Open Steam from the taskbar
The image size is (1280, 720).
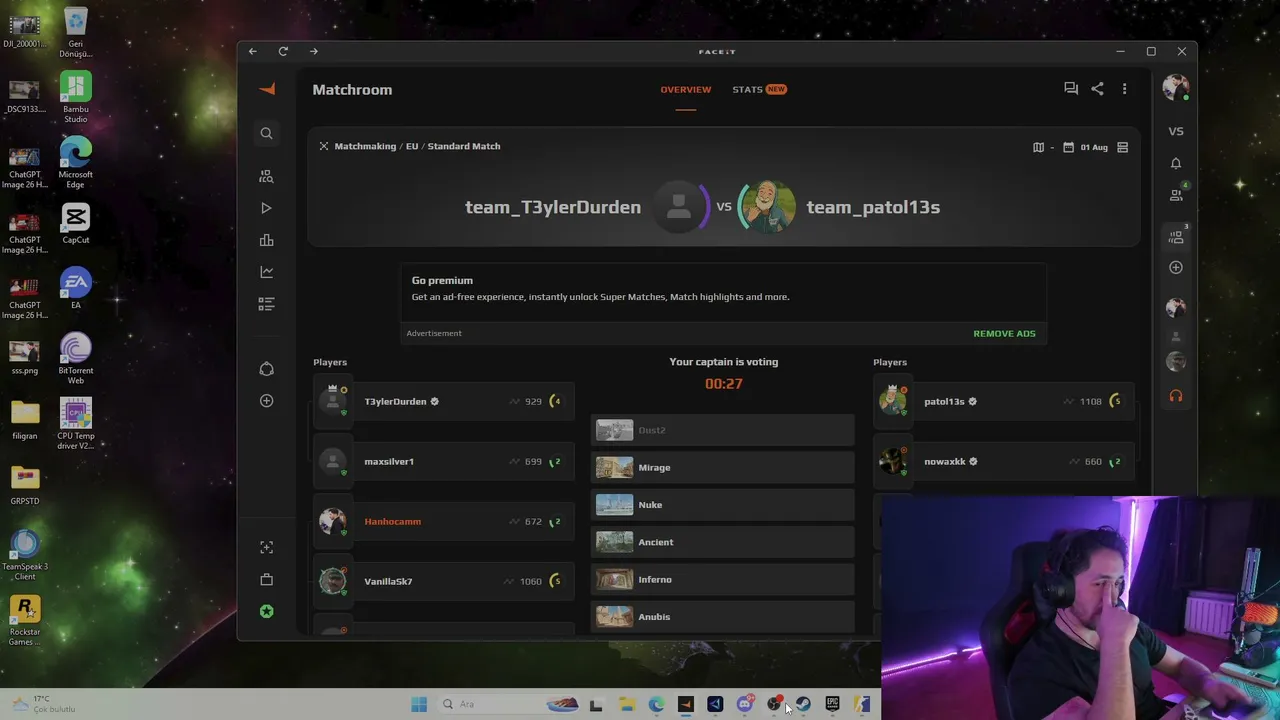803,704
